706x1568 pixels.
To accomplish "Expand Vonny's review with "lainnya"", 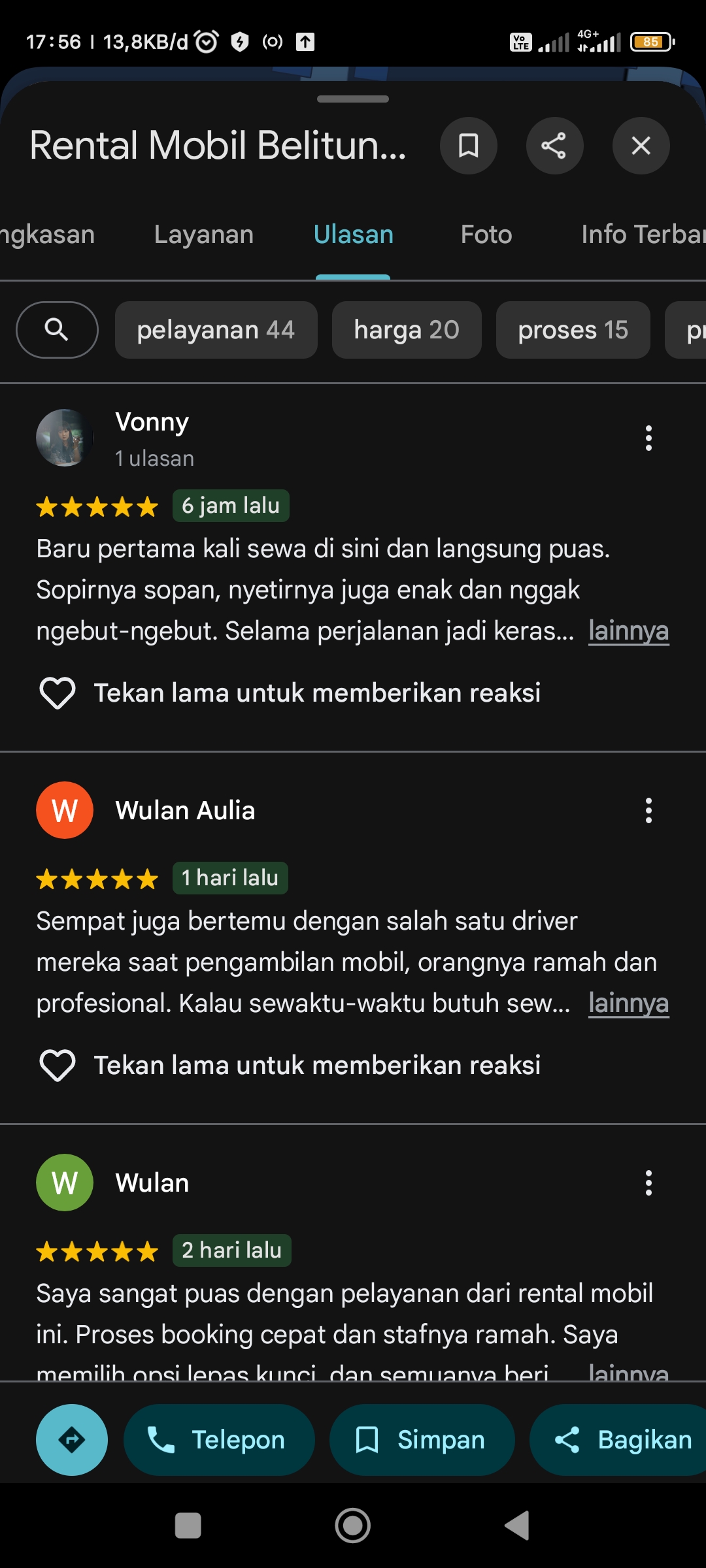I will pyautogui.click(x=628, y=631).
